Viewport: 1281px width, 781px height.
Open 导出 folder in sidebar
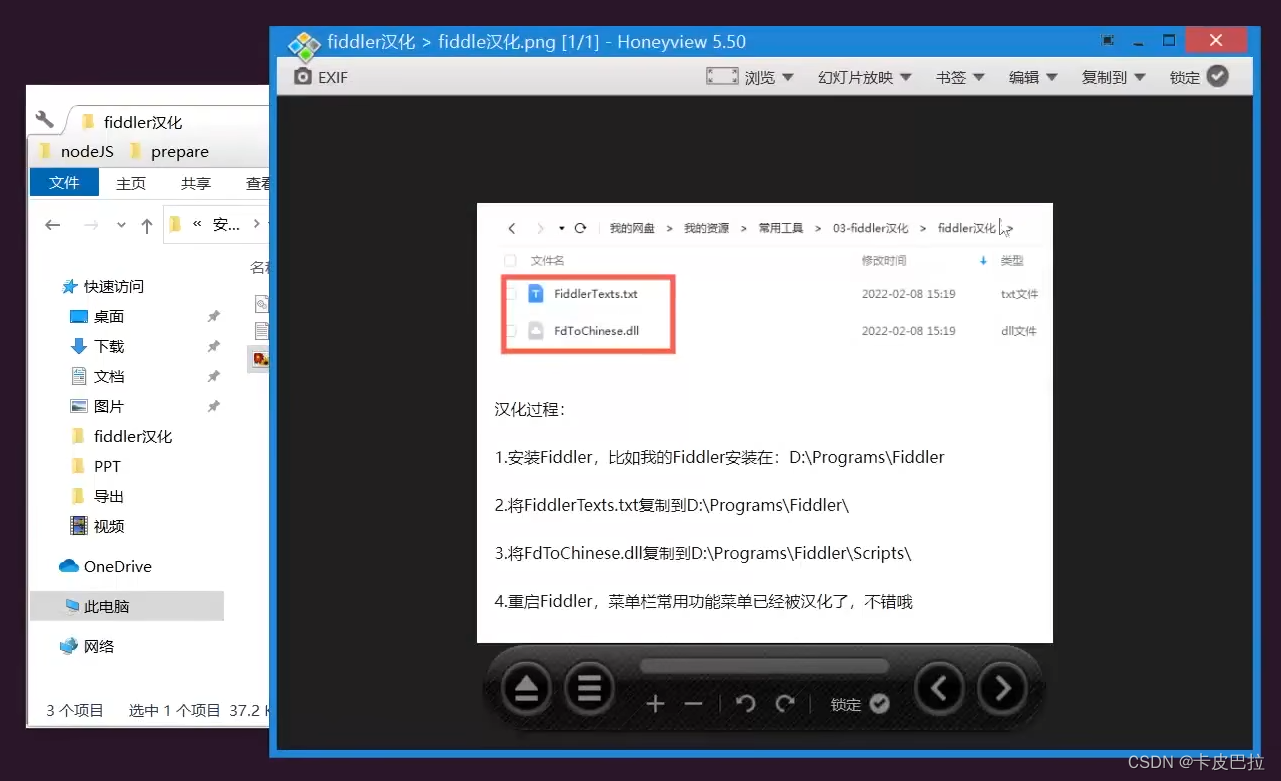click(97, 496)
